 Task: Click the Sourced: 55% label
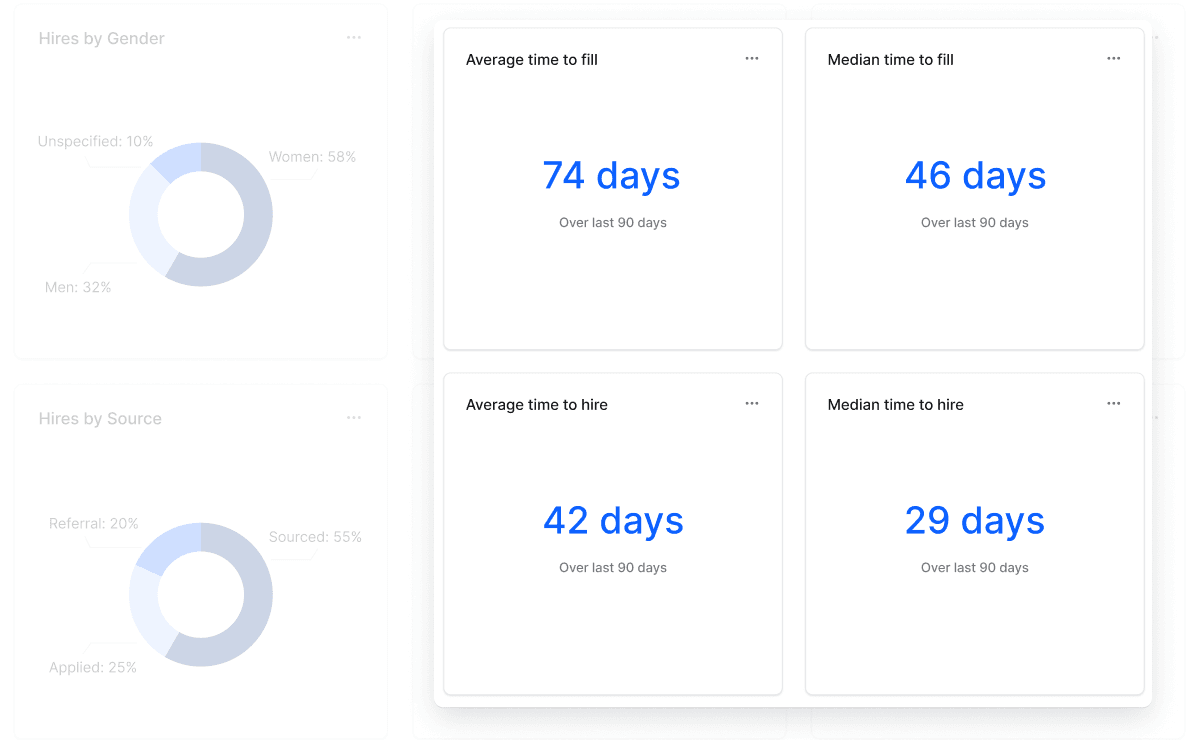tap(315, 536)
